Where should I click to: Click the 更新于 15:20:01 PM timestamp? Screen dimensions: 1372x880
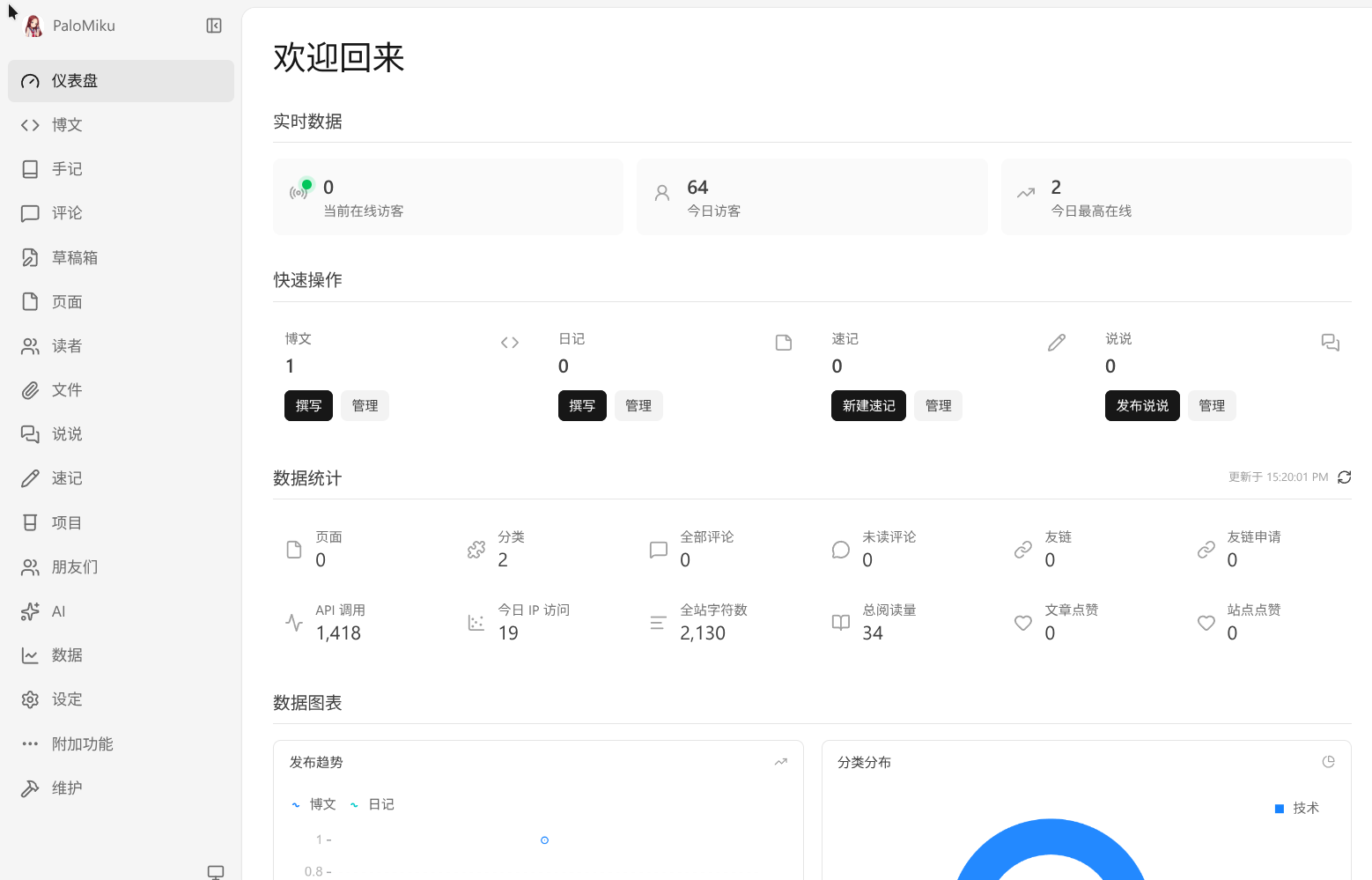click(1279, 477)
